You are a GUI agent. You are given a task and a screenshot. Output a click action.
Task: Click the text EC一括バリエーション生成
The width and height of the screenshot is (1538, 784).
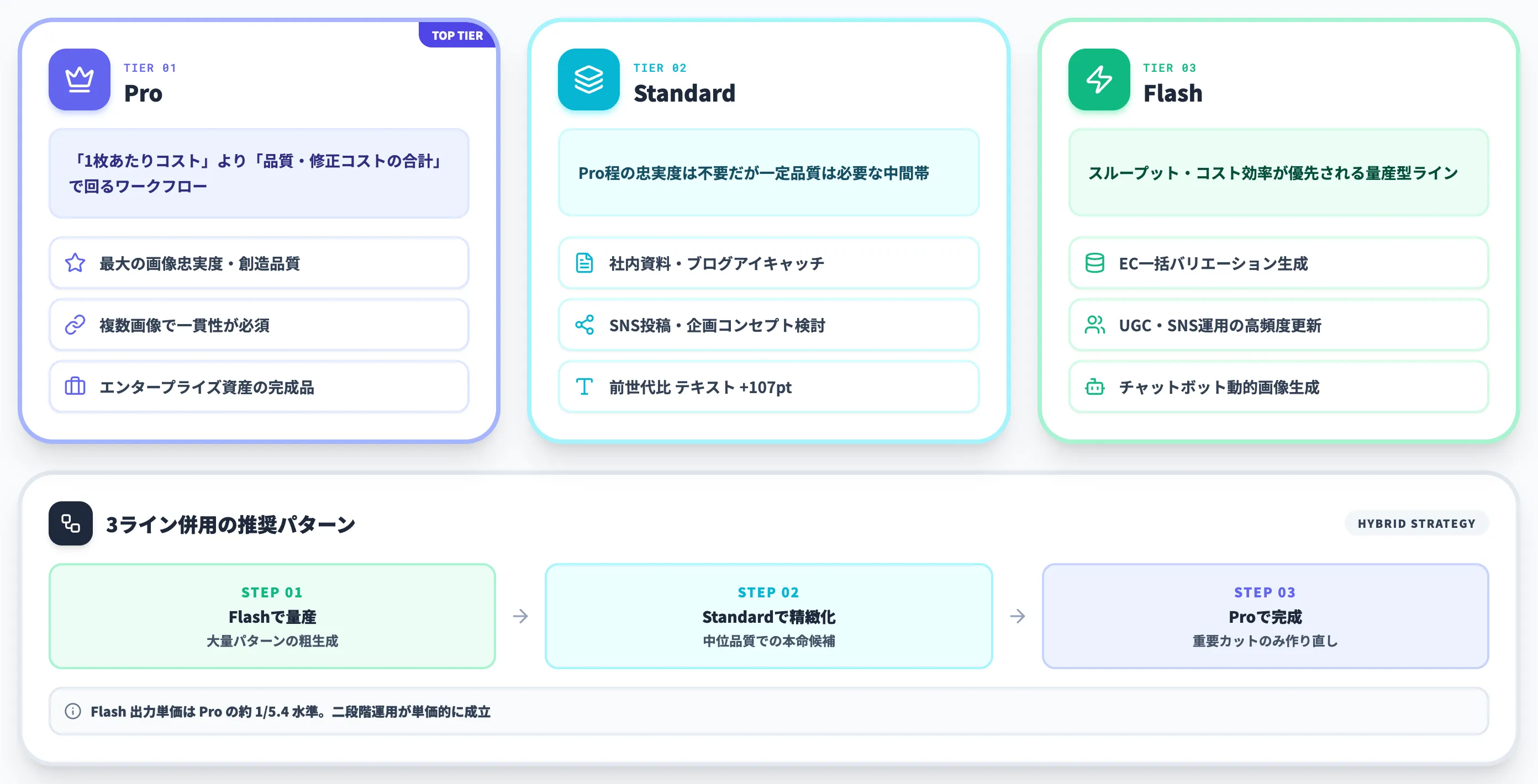1213,264
